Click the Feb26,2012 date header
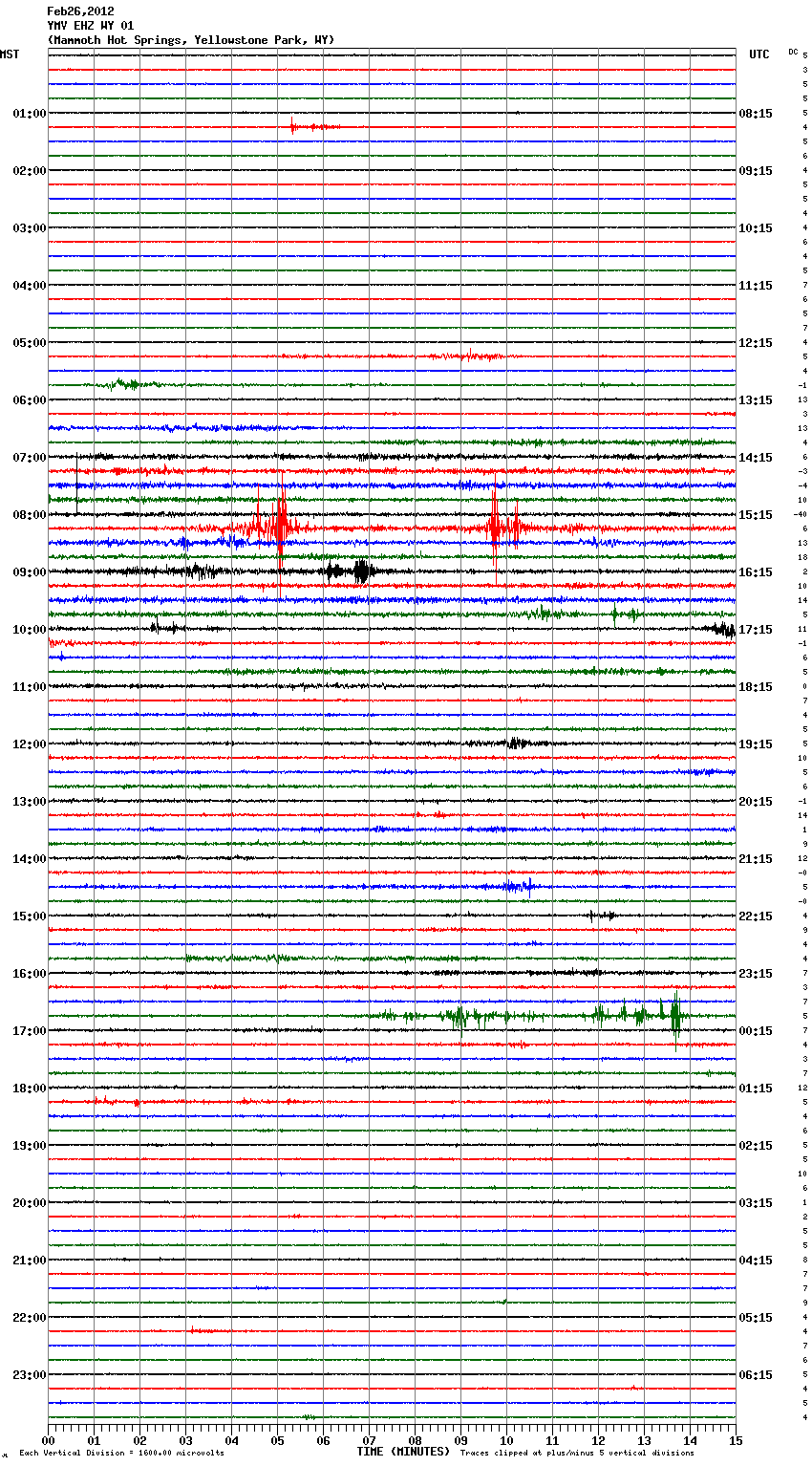This screenshot has height=1466, width=812. [80, 11]
